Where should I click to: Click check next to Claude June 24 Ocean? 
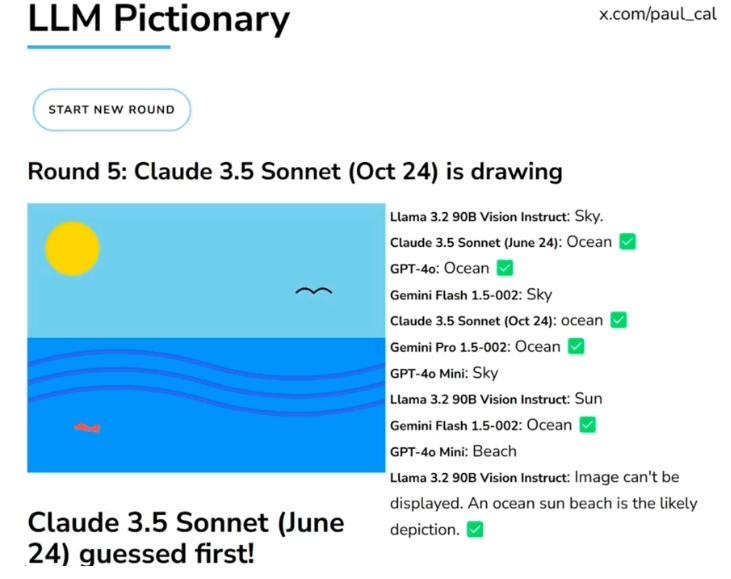[627, 242]
